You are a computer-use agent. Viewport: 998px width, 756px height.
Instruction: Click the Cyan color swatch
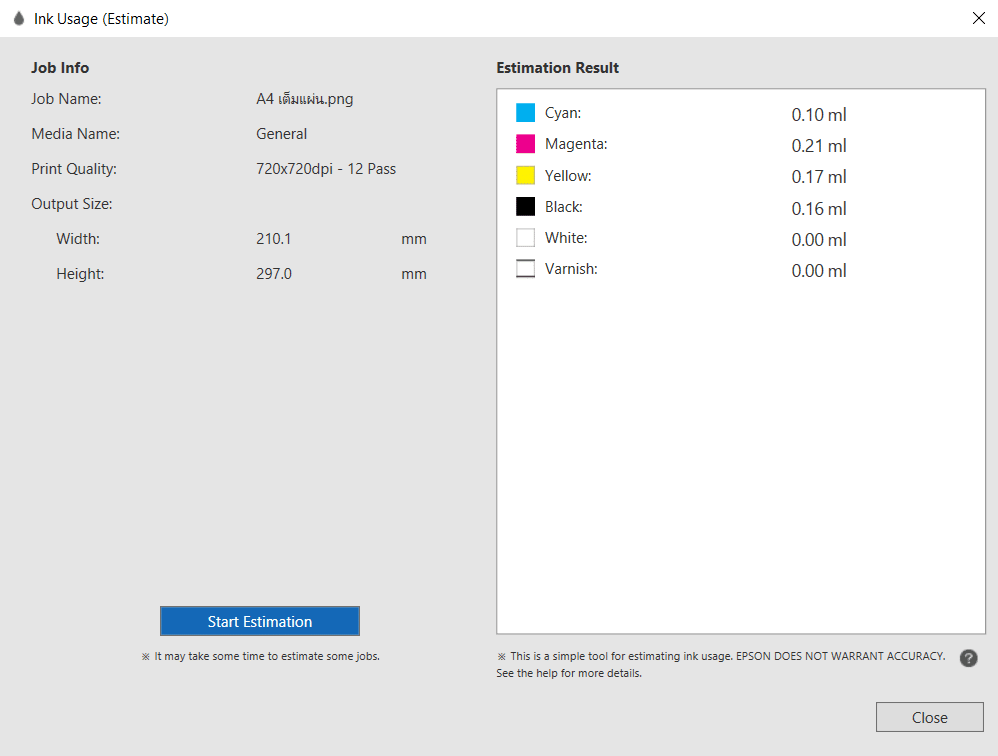[525, 113]
